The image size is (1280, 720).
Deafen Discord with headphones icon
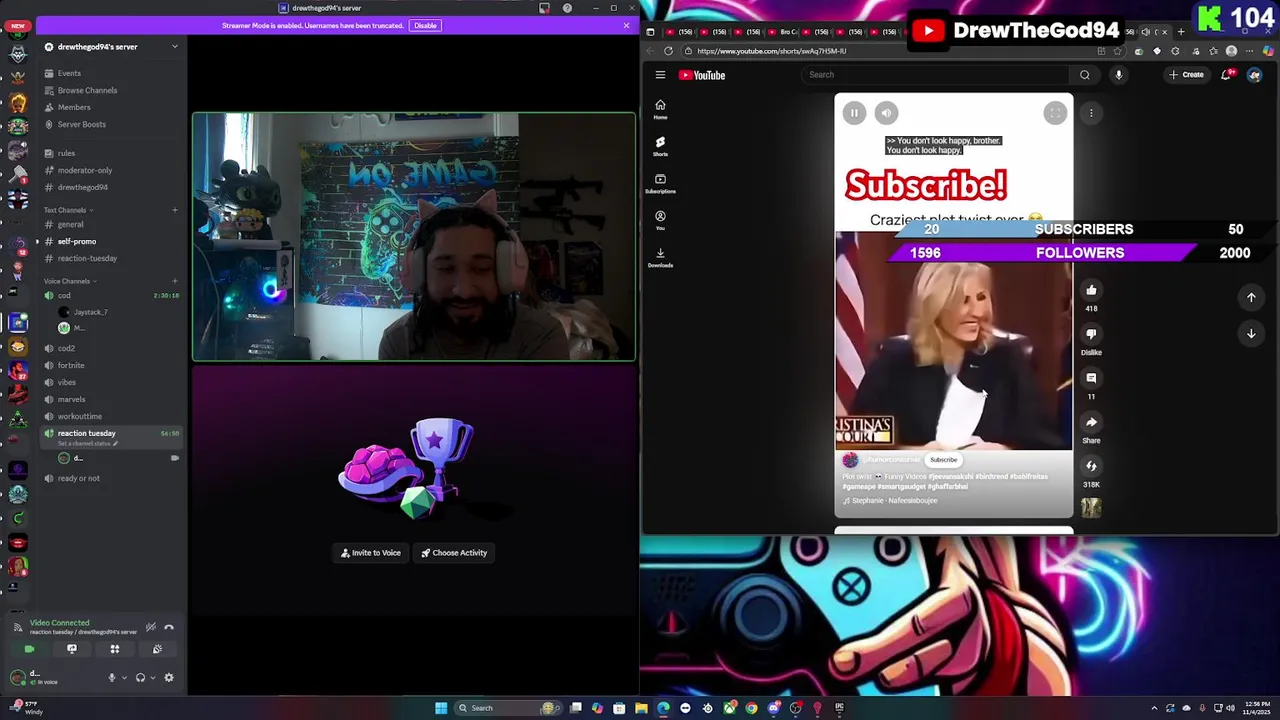click(x=140, y=678)
